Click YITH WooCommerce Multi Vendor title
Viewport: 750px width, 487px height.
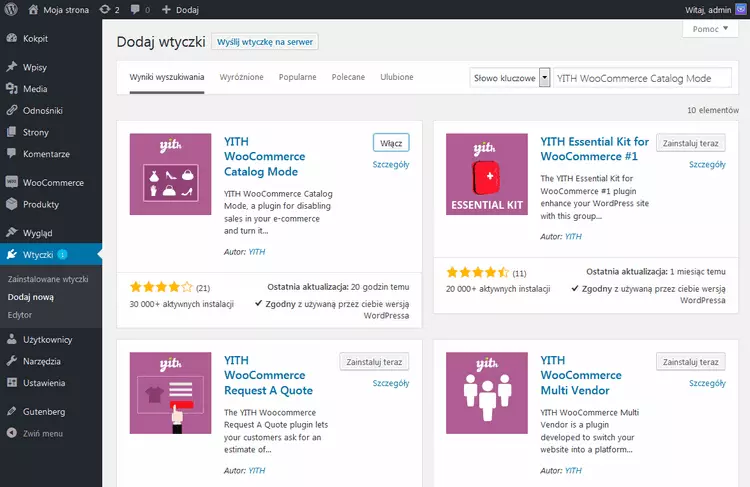tap(581, 375)
